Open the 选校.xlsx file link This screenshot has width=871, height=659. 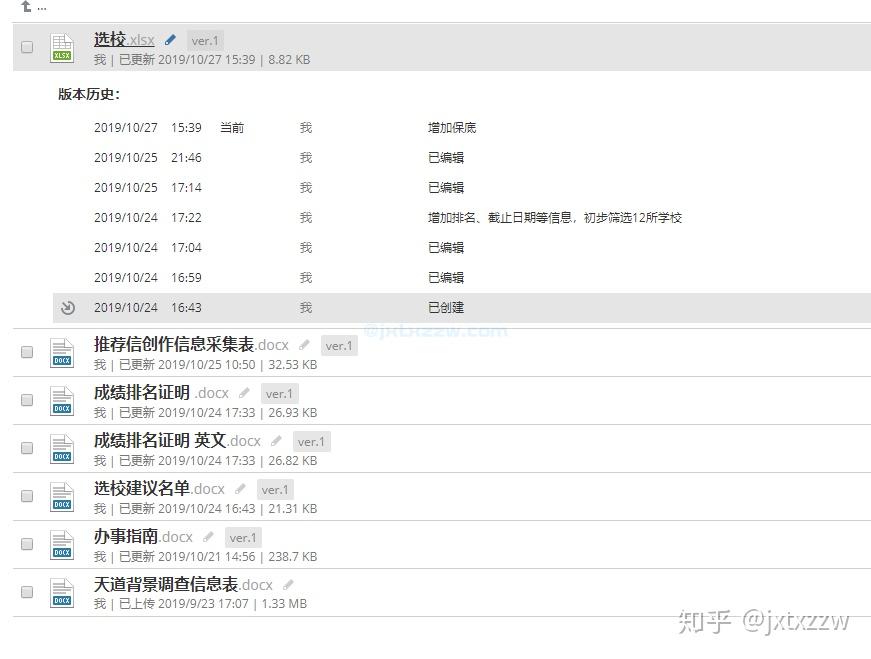(x=124, y=39)
